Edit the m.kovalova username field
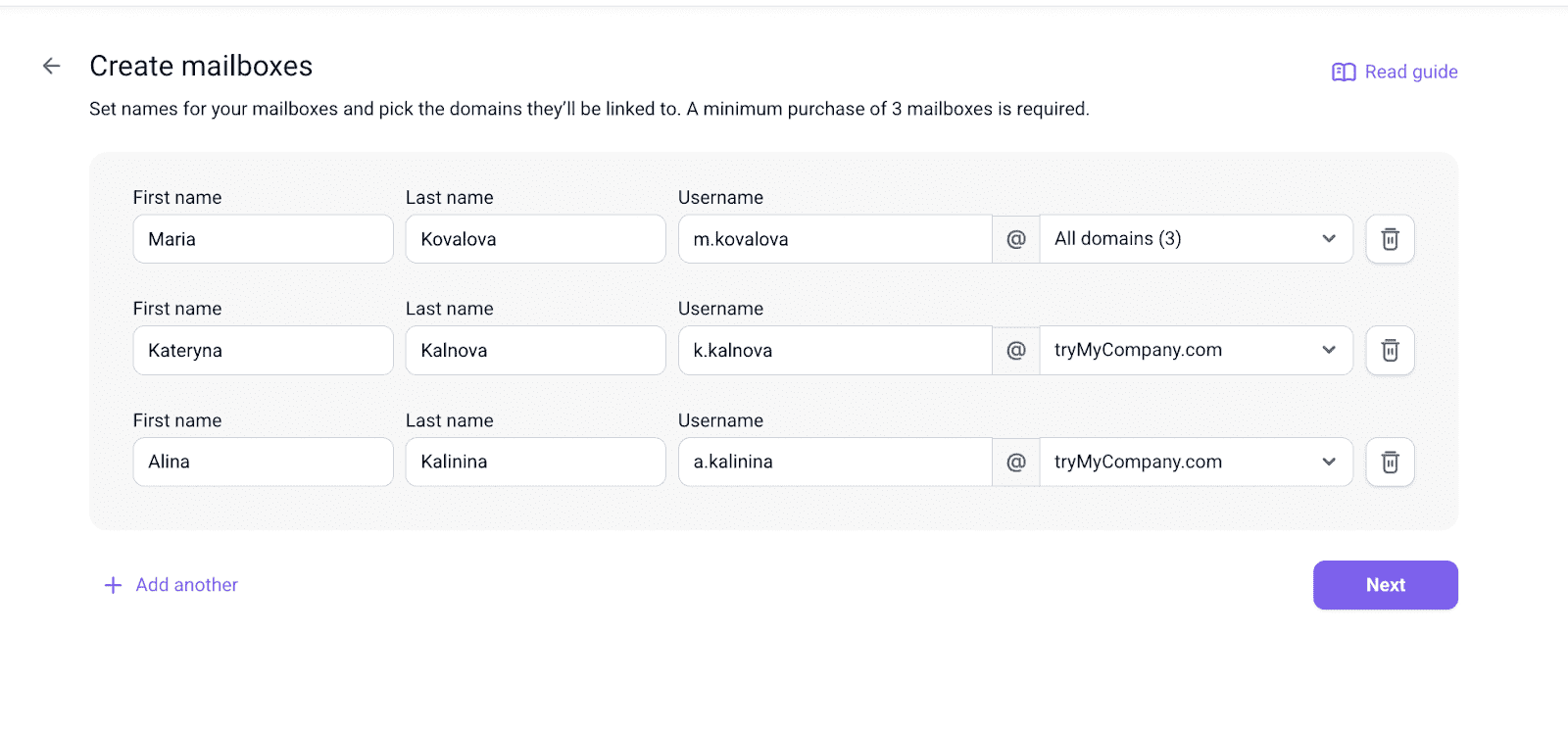 835,239
